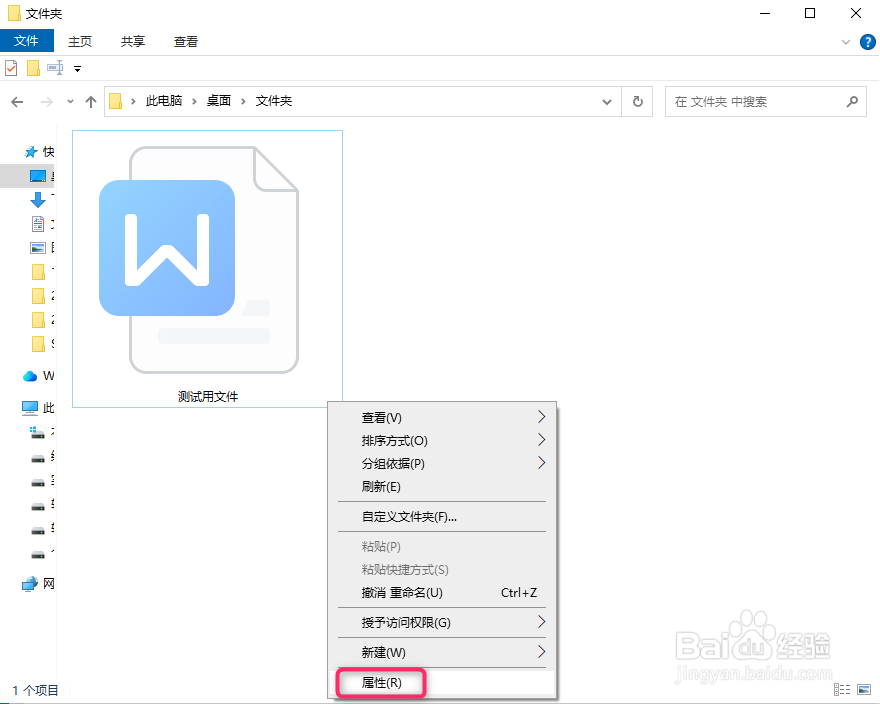
Task: Click the New Folder quick access icon
Action: point(33,68)
